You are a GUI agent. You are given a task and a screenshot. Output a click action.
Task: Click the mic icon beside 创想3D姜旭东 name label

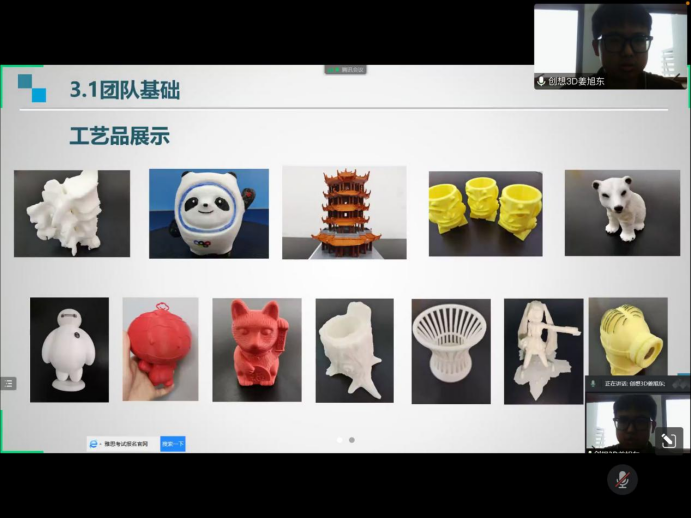tap(541, 81)
